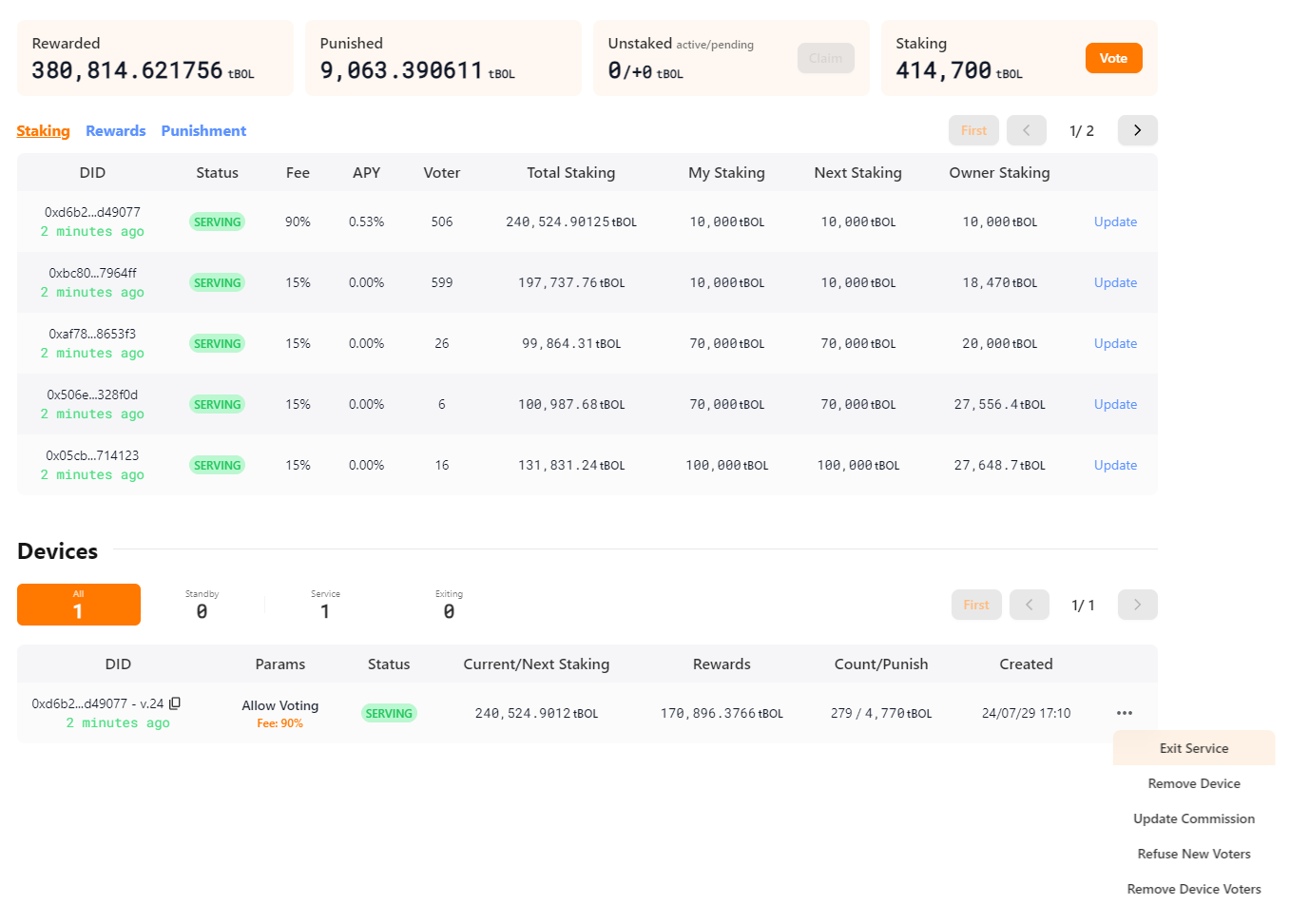The image size is (1290, 924).
Task: Copy the device DID with copy icon
Action: [175, 703]
